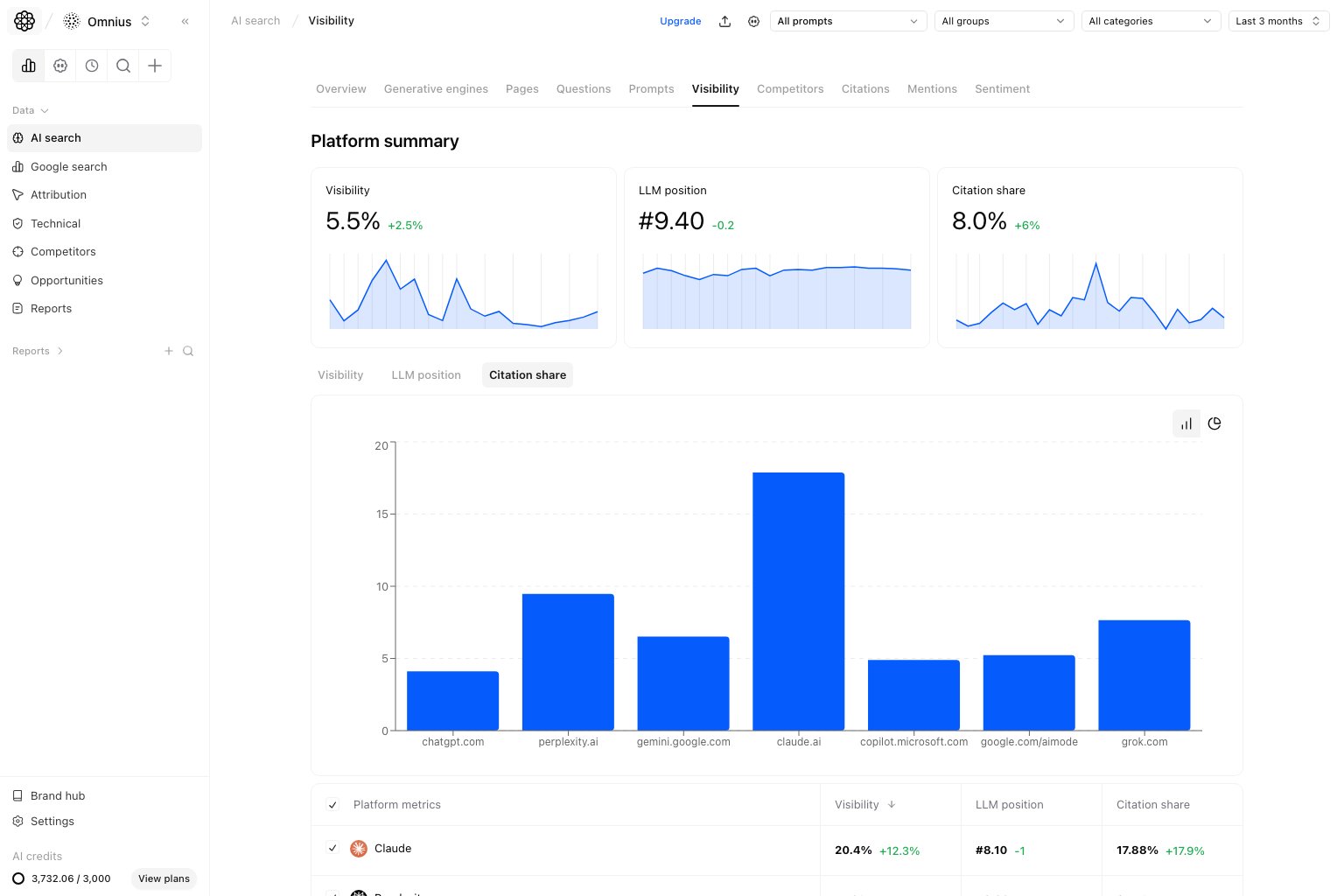Click the Brand hub book icon

[17, 795]
